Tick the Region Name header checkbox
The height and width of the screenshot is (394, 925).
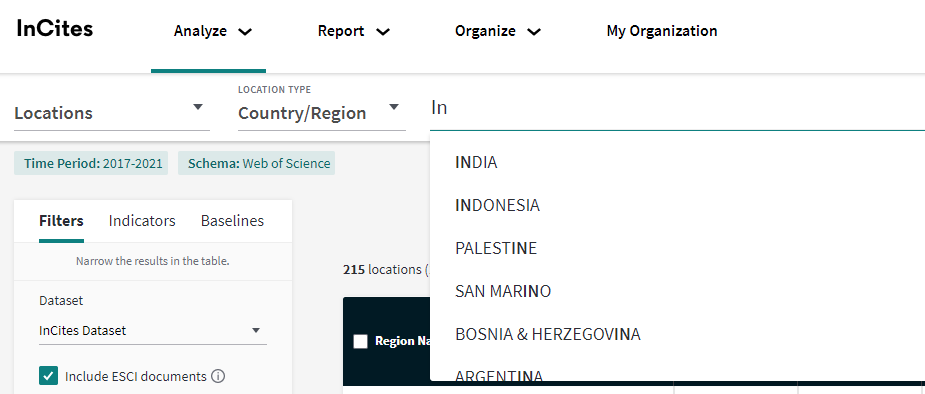point(360,342)
